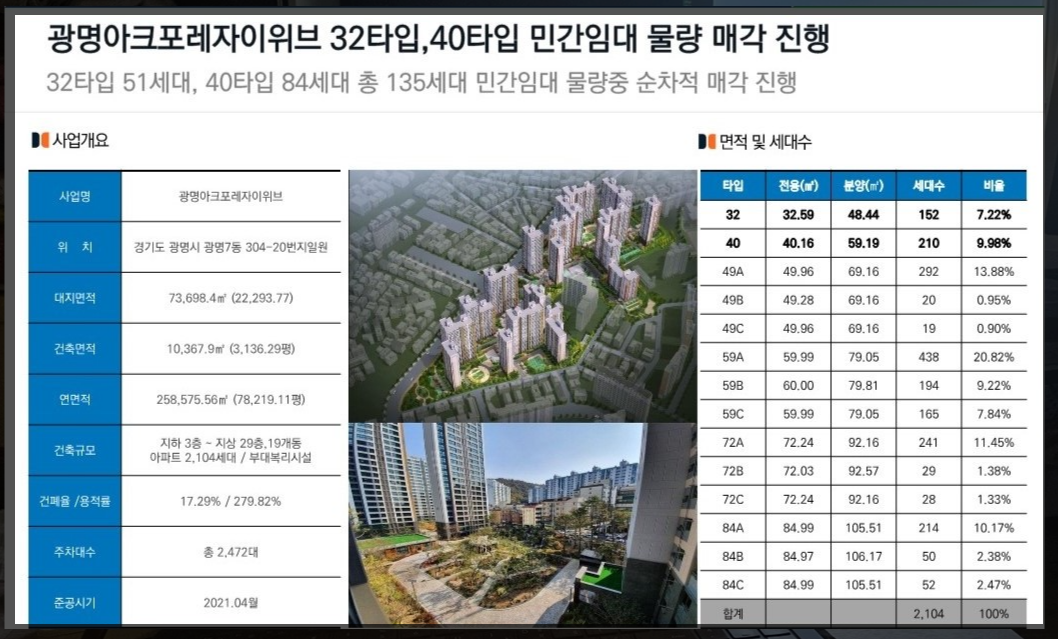The width and height of the screenshot is (1058, 639).
Task: Select the text 지하 3층 ~ 지상 29층,19개동
Action: (x=231, y=443)
